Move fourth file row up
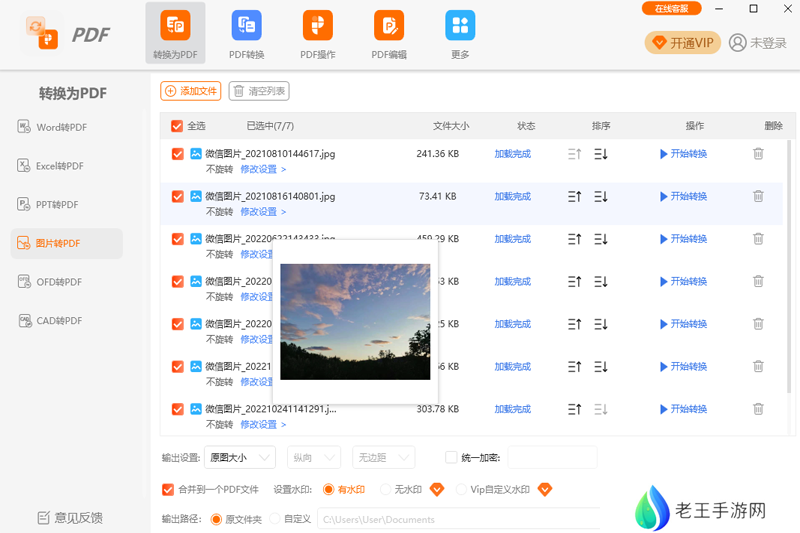The image size is (800, 533). (574, 282)
